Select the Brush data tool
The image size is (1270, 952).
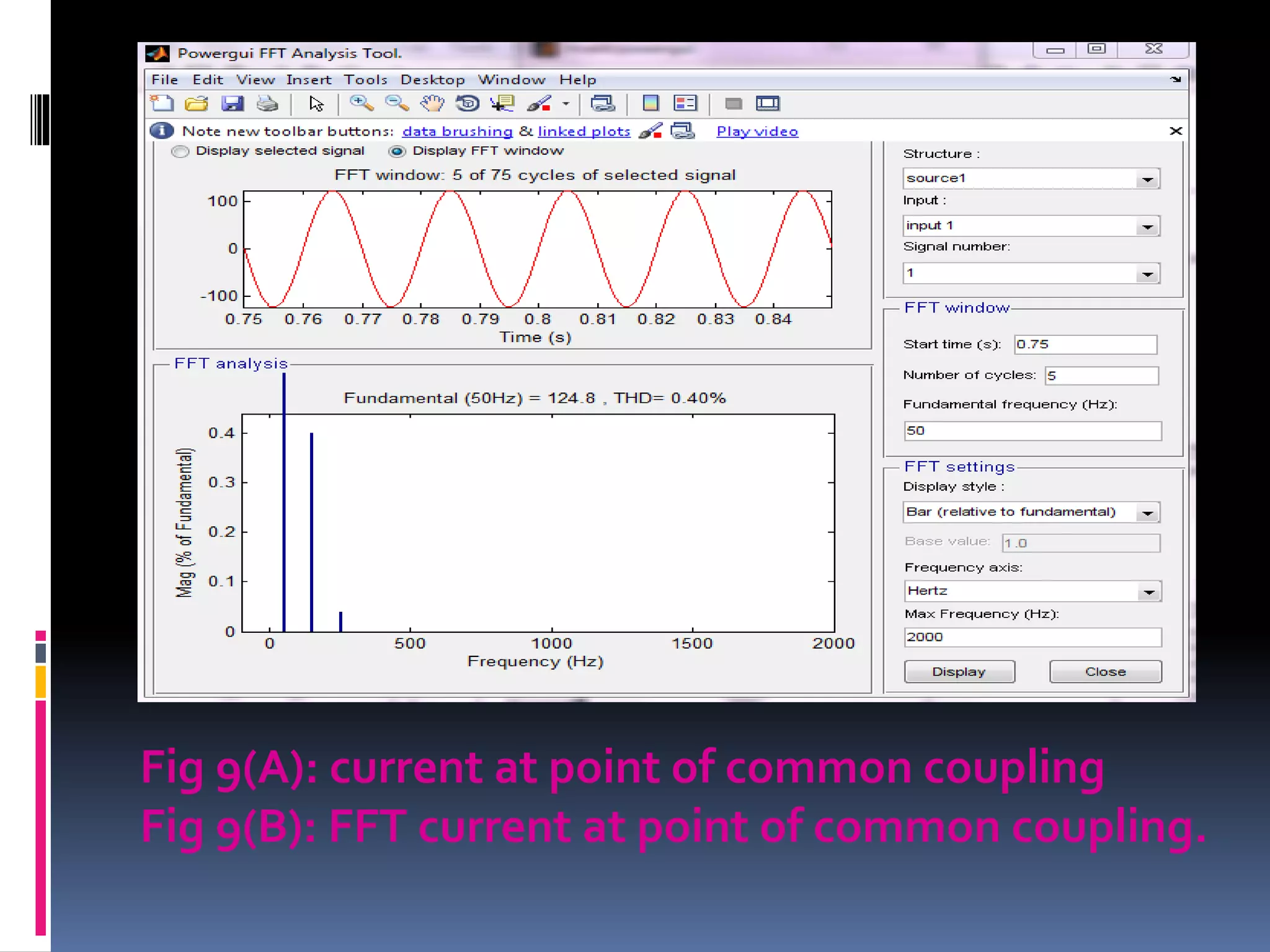(x=539, y=104)
